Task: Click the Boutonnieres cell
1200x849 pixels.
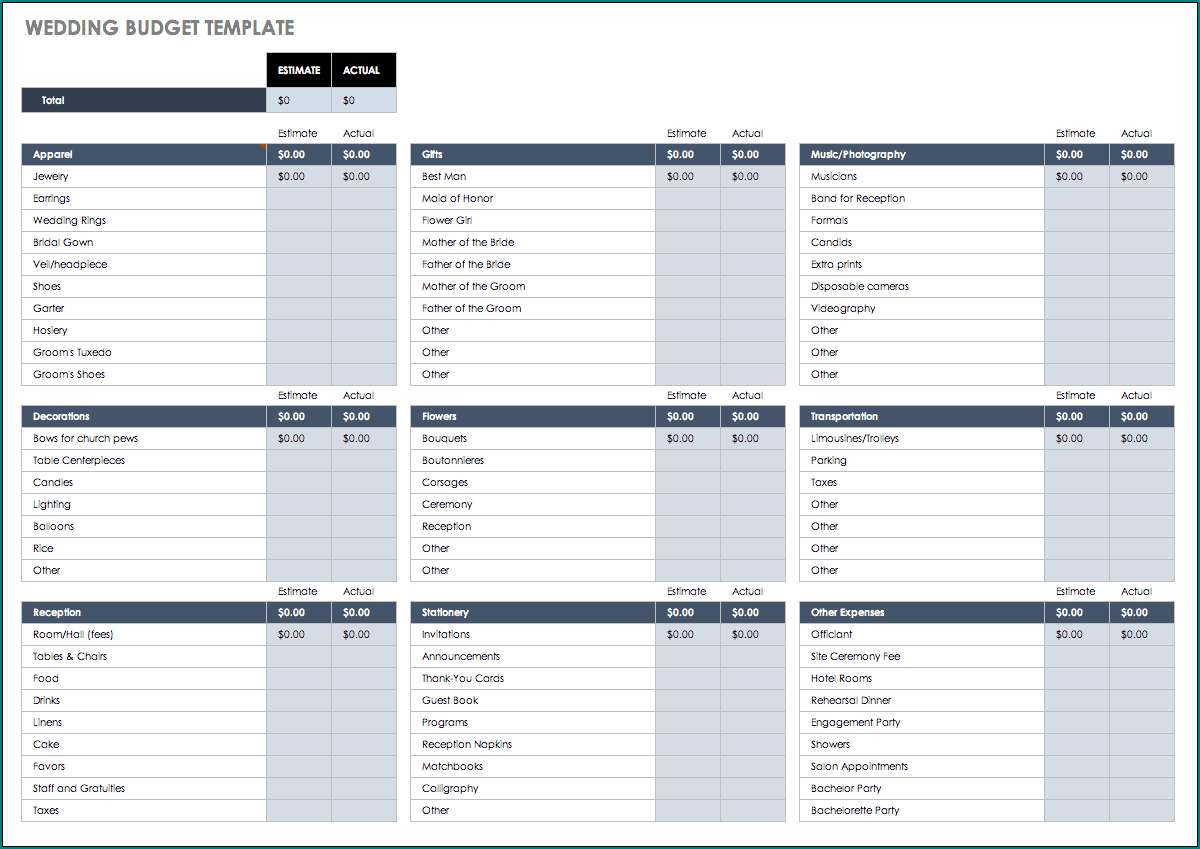Action: point(533,461)
